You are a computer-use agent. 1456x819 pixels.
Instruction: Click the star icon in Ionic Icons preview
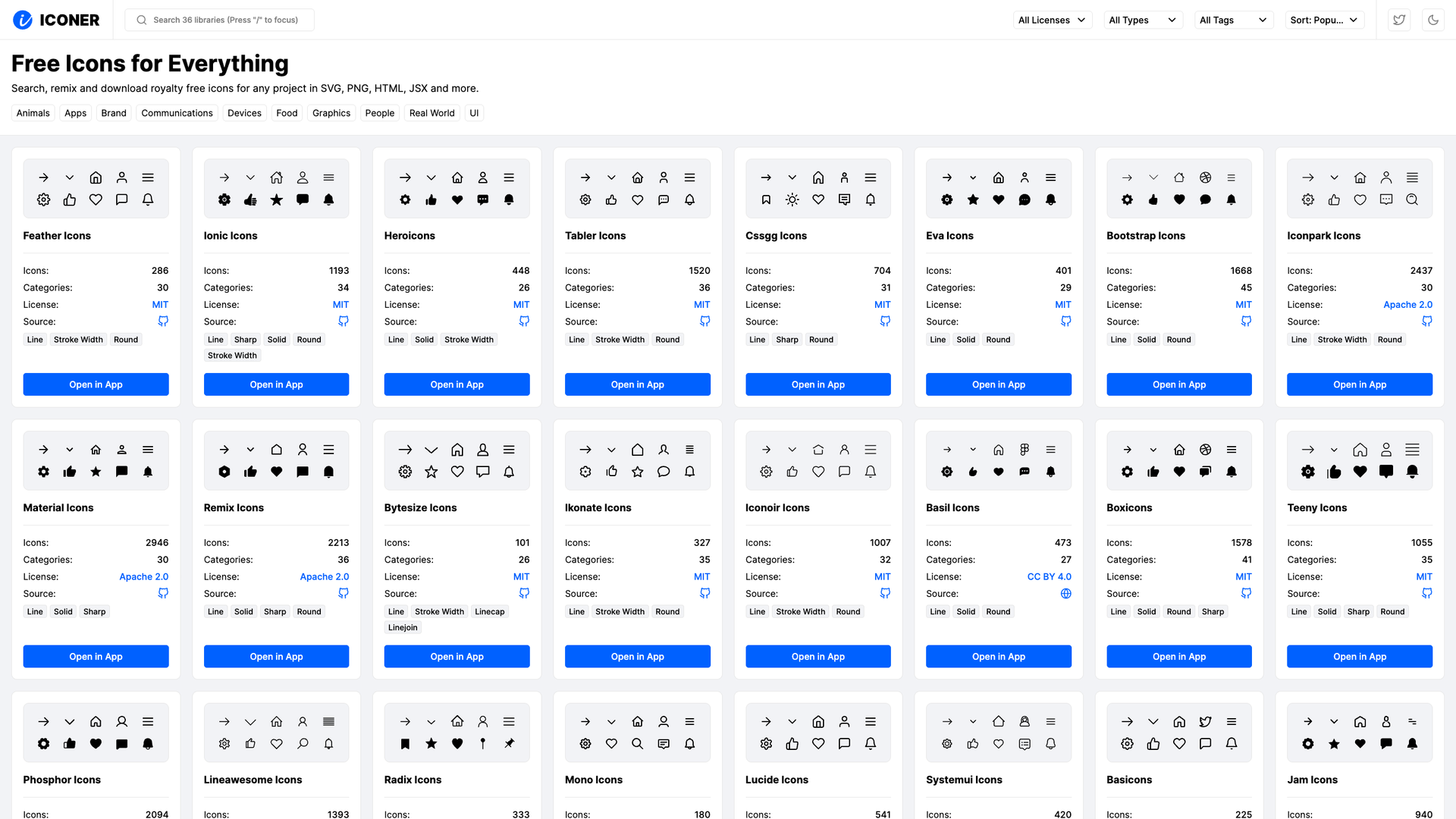pyautogui.click(x=277, y=199)
